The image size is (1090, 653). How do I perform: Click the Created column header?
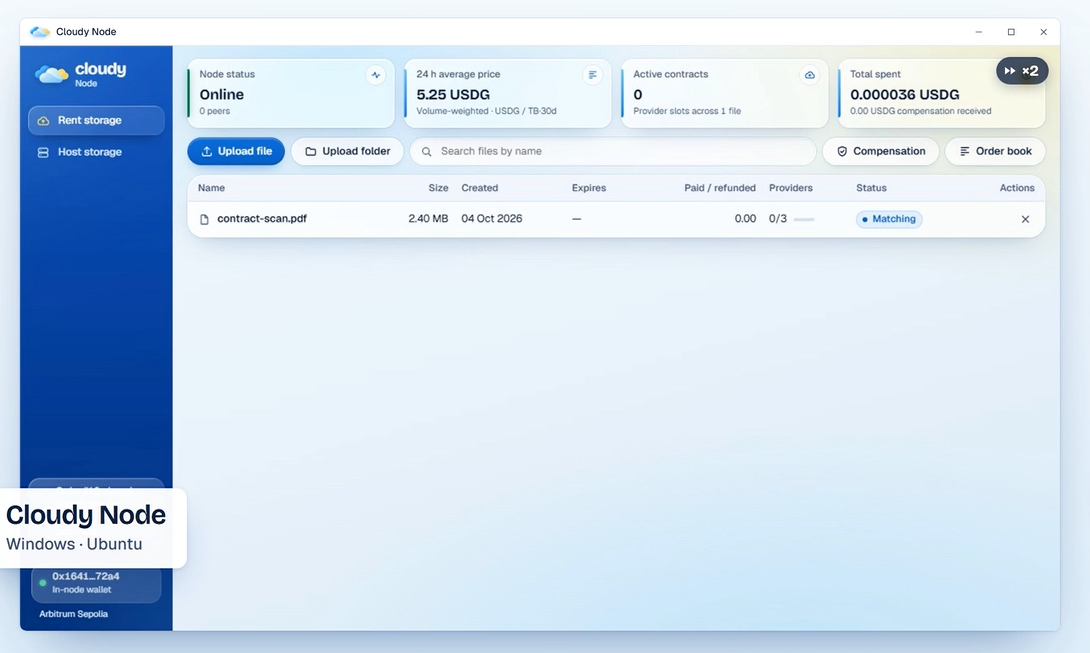480,188
